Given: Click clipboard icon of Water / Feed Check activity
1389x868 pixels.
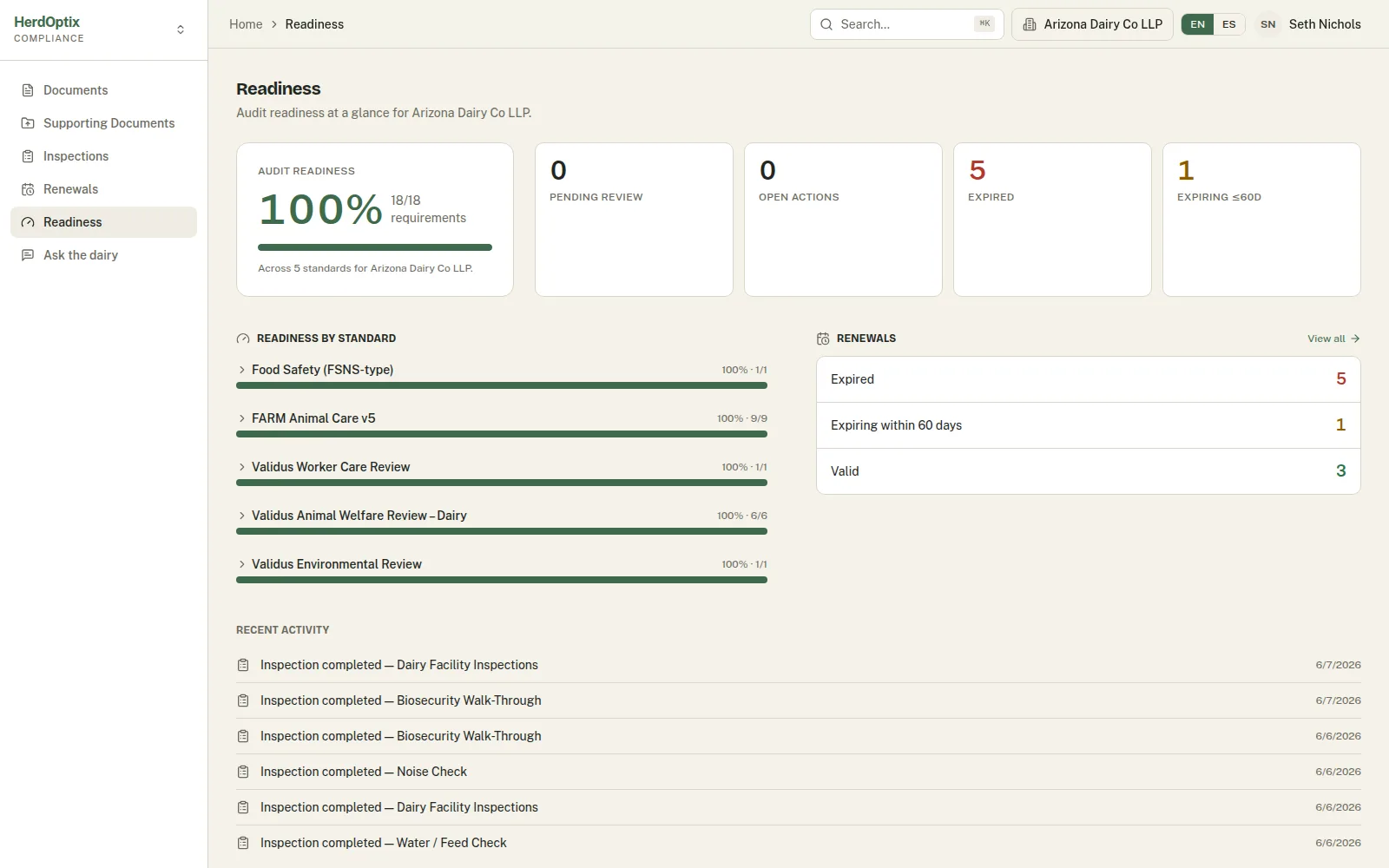Looking at the screenshot, I should pos(243,843).
